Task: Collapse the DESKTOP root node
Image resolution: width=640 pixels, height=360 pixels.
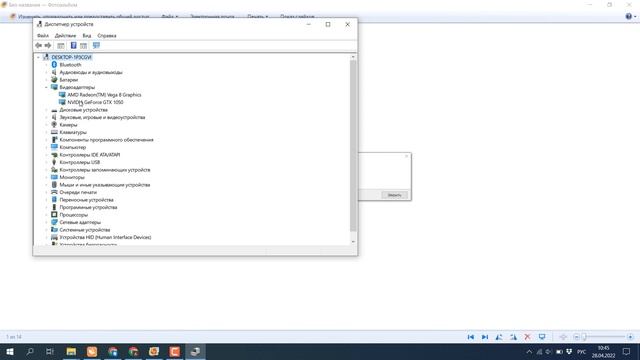Action: (x=38, y=57)
